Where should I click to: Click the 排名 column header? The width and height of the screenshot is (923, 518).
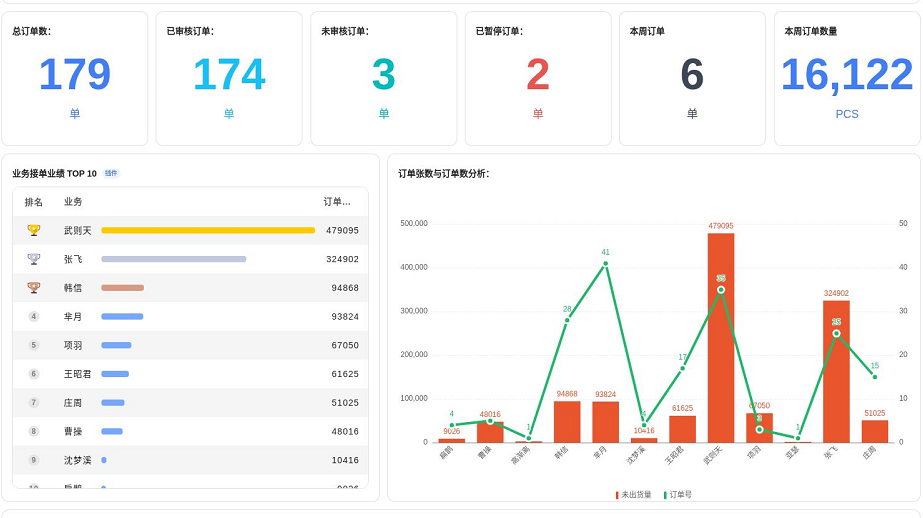(34, 202)
